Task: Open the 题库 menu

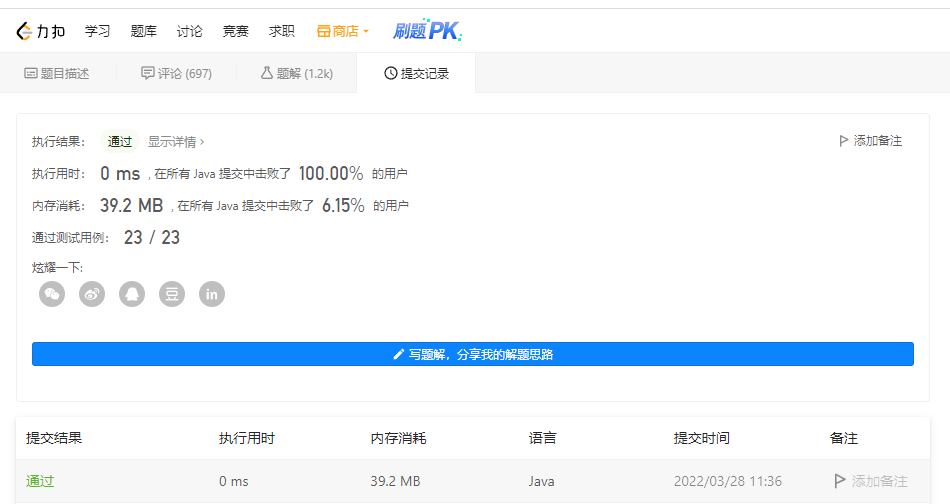Action: click(144, 31)
